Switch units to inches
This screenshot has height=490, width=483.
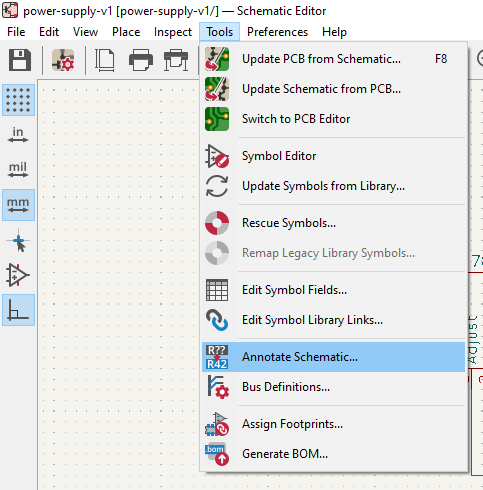[x=18, y=135]
